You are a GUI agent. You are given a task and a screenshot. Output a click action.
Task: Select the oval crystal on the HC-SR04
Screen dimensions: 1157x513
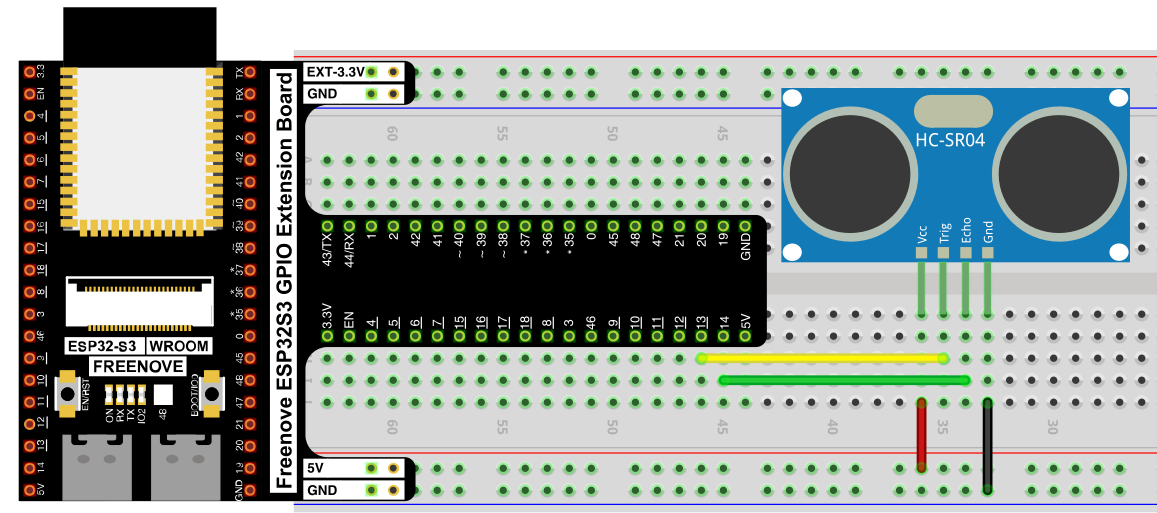click(x=953, y=112)
